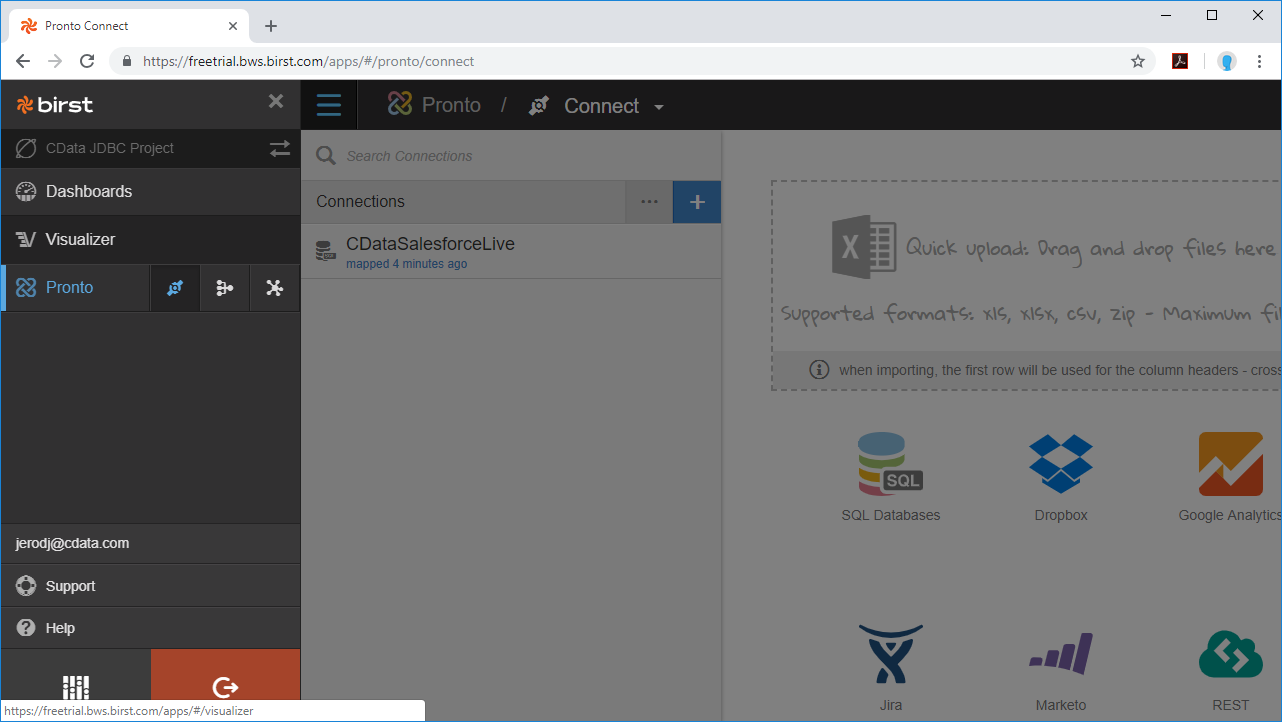Add a new connection with plus button

(697, 202)
